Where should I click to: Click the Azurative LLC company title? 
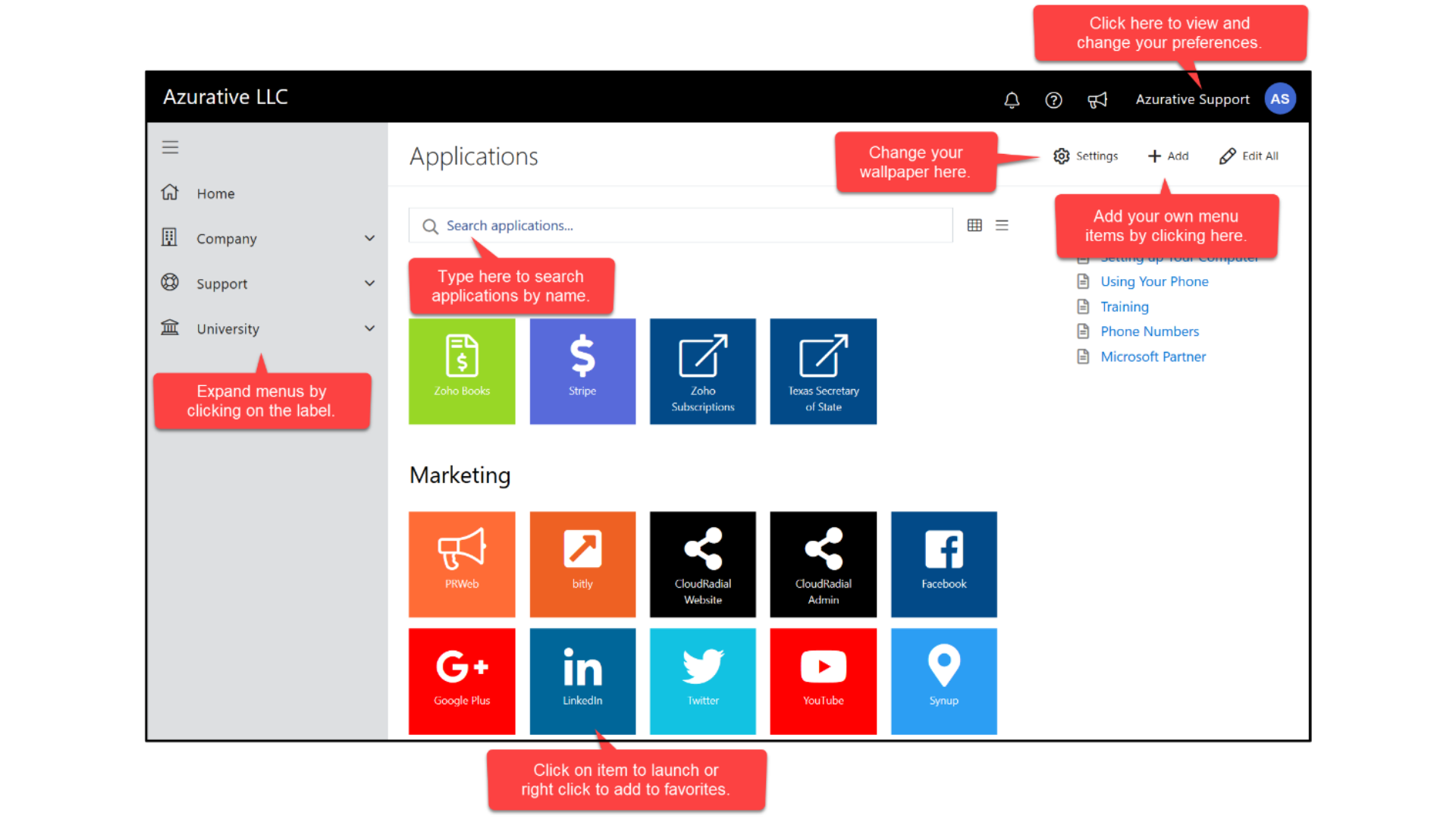pos(225,97)
